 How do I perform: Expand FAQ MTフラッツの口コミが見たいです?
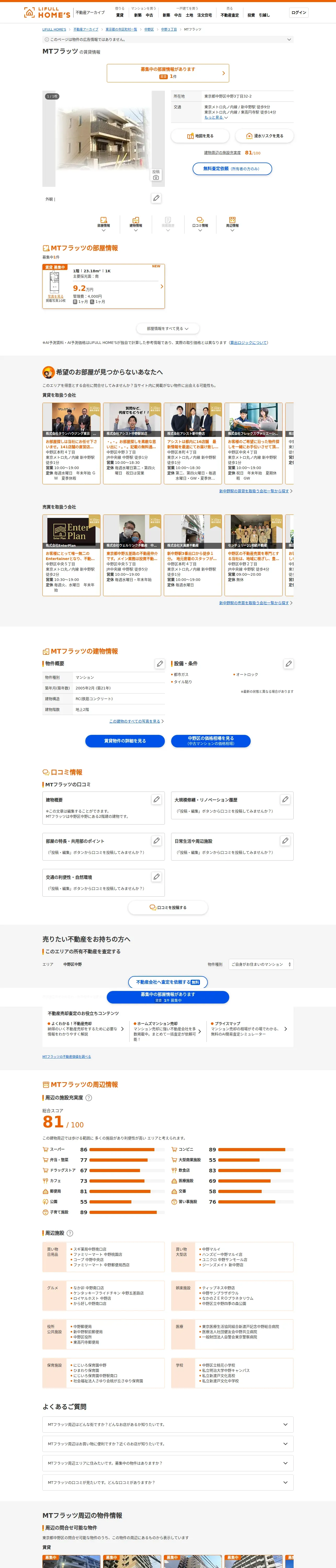(x=168, y=1482)
